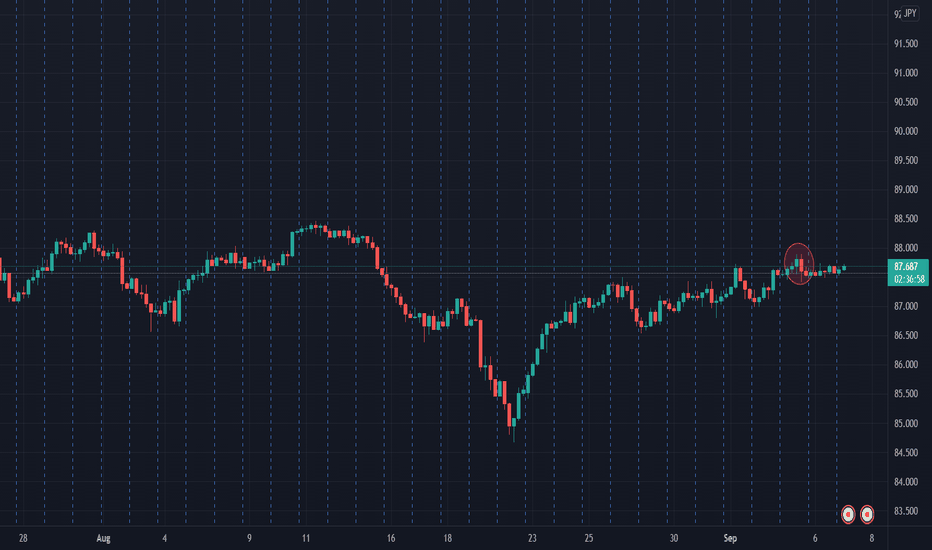Screen dimensions: 932x550
Task: Click the 11 date label on time axis
Action: [306, 538]
